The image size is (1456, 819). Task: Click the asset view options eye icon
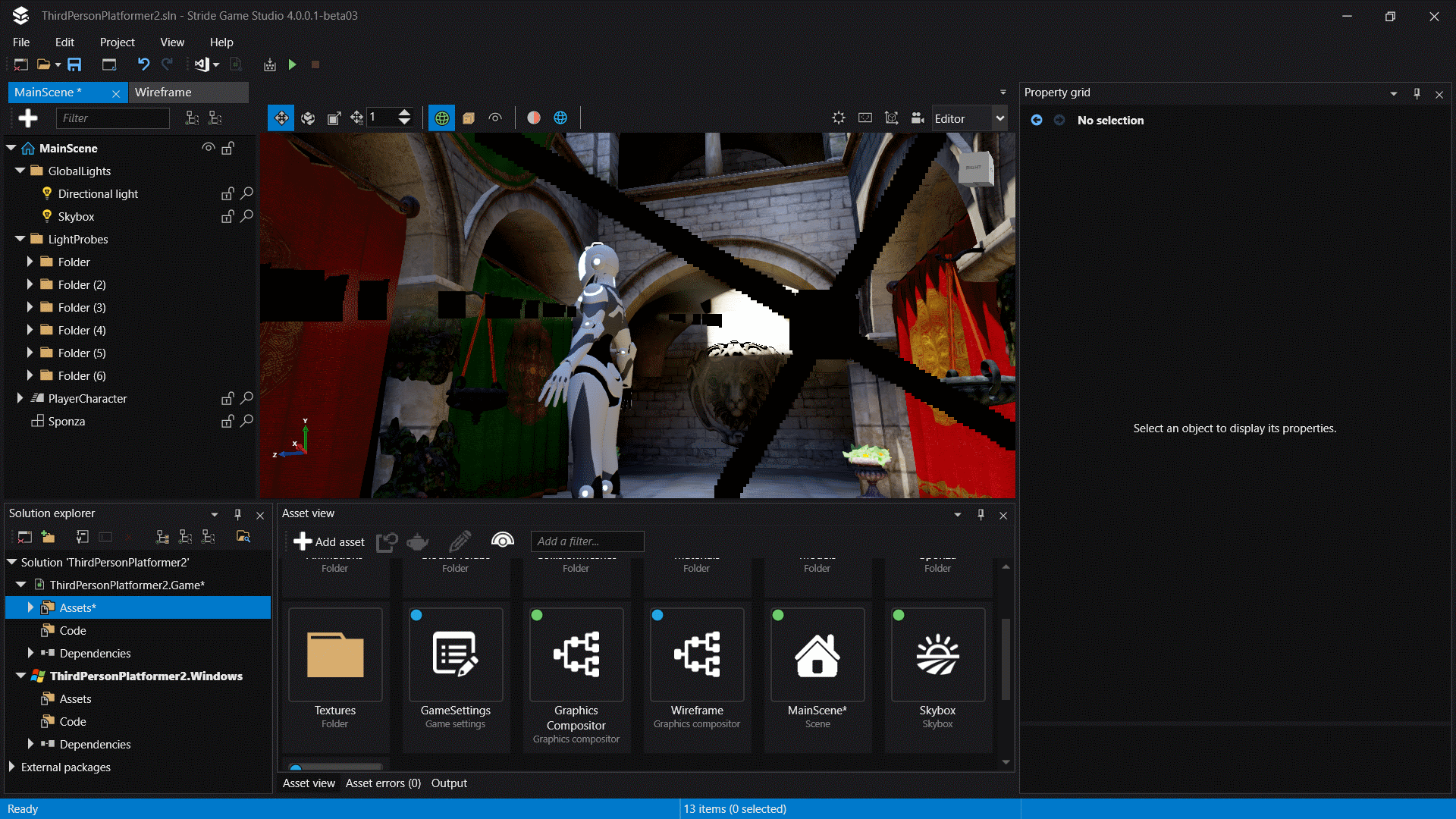tap(503, 541)
